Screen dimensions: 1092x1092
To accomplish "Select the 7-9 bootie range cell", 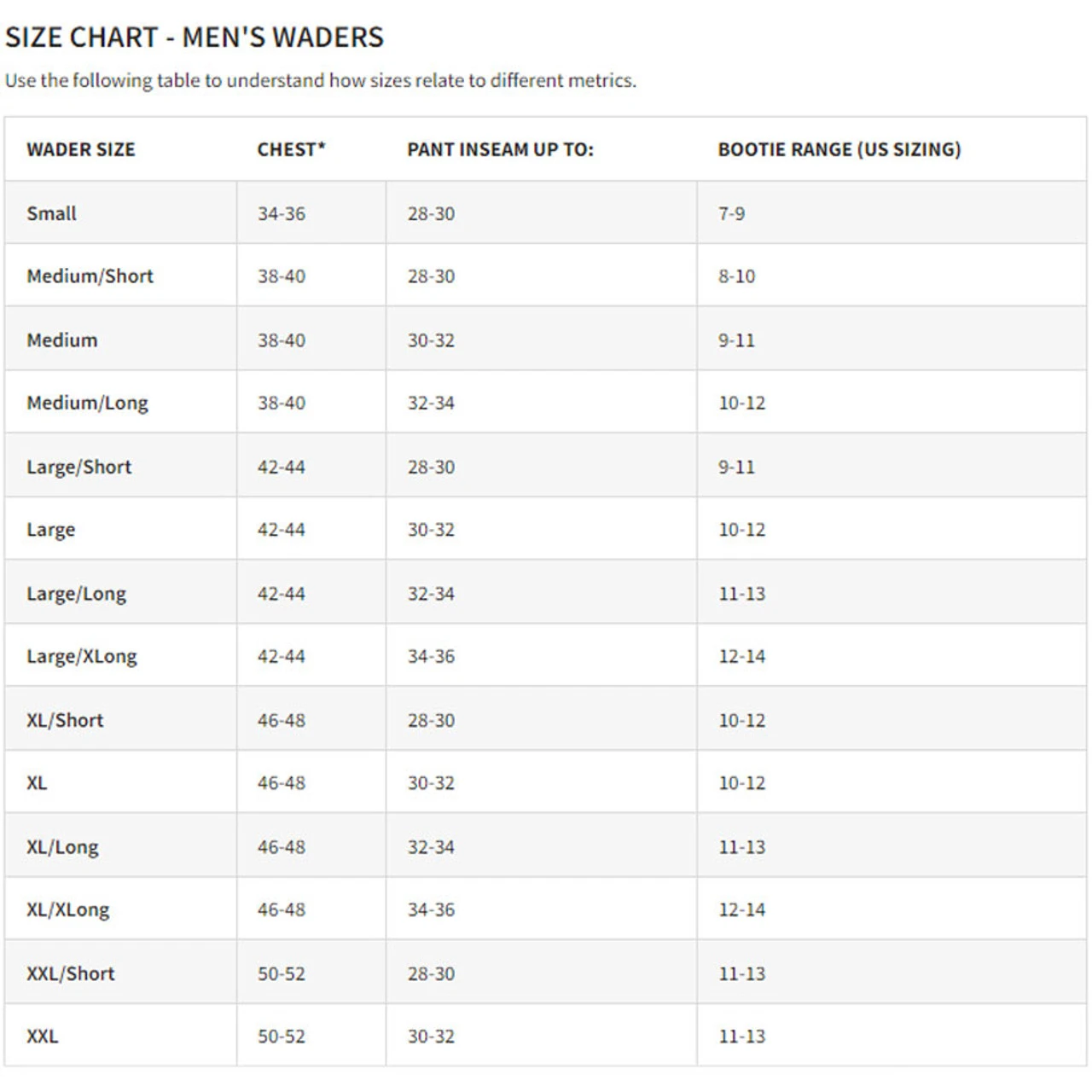I will coord(731,213).
